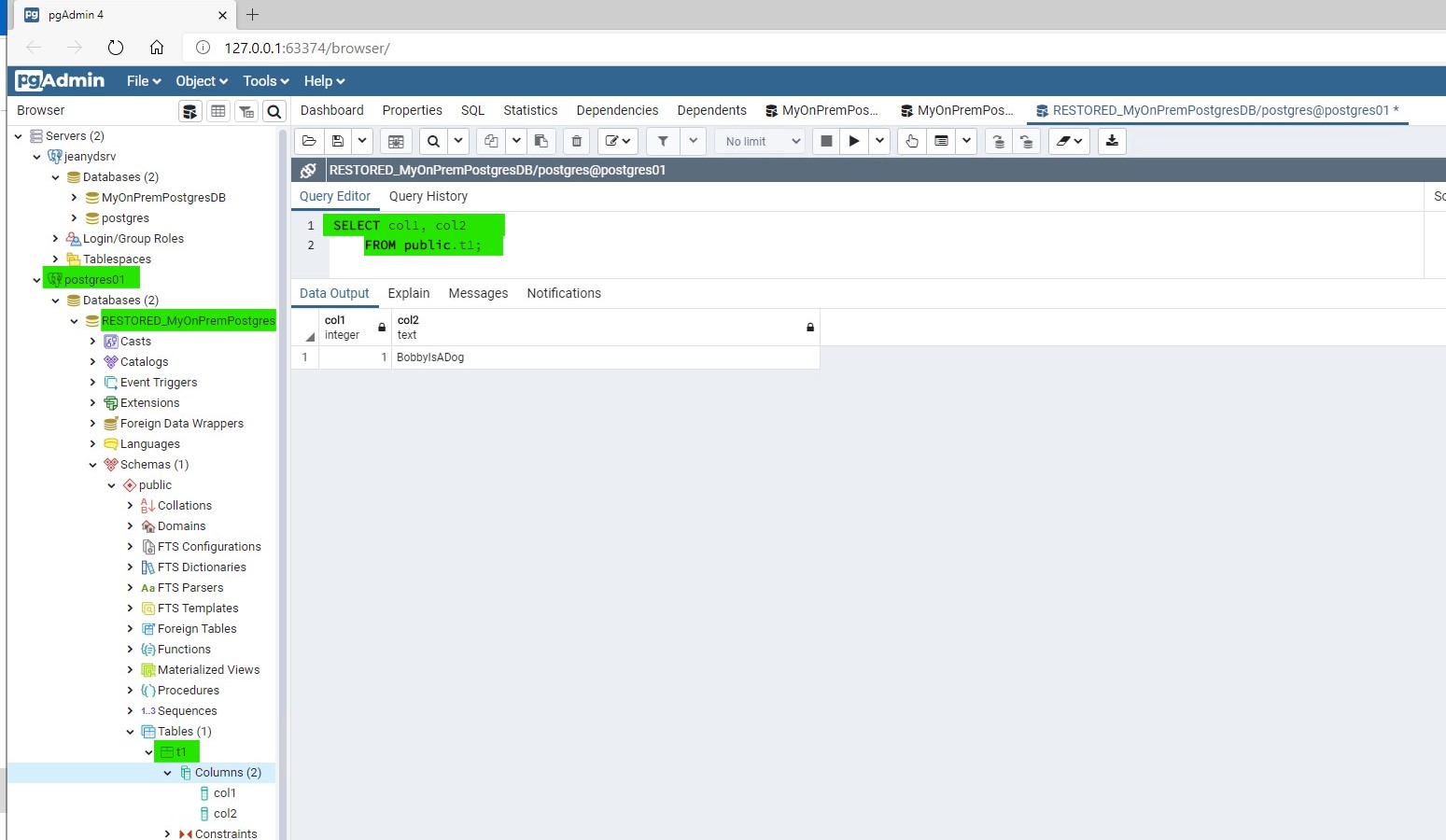1446x840 pixels.
Task: Open the Messages output tab
Action: pos(478,293)
